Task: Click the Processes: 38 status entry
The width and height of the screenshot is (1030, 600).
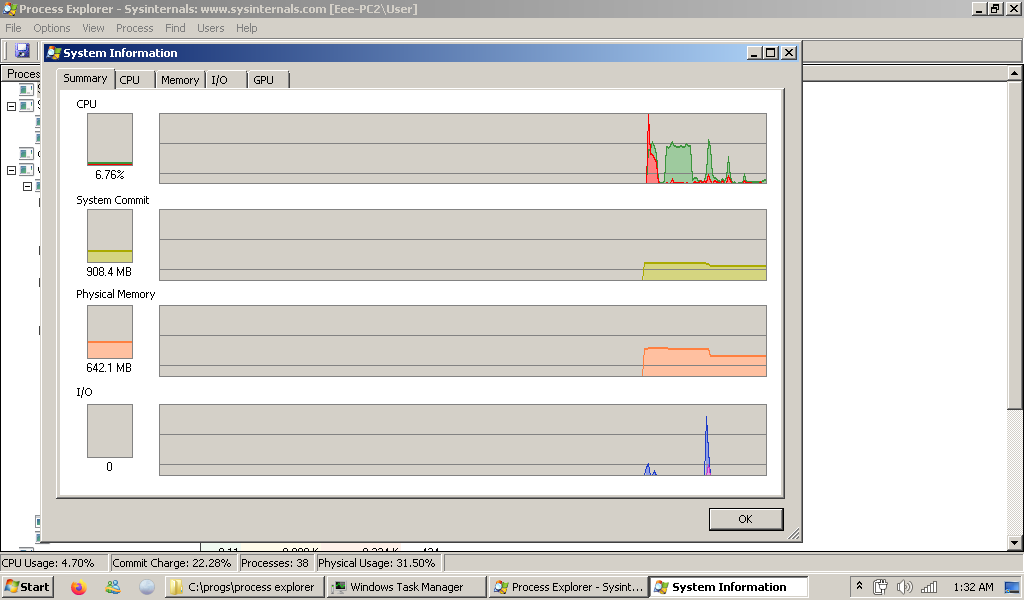Action: click(x=275, y=563)
